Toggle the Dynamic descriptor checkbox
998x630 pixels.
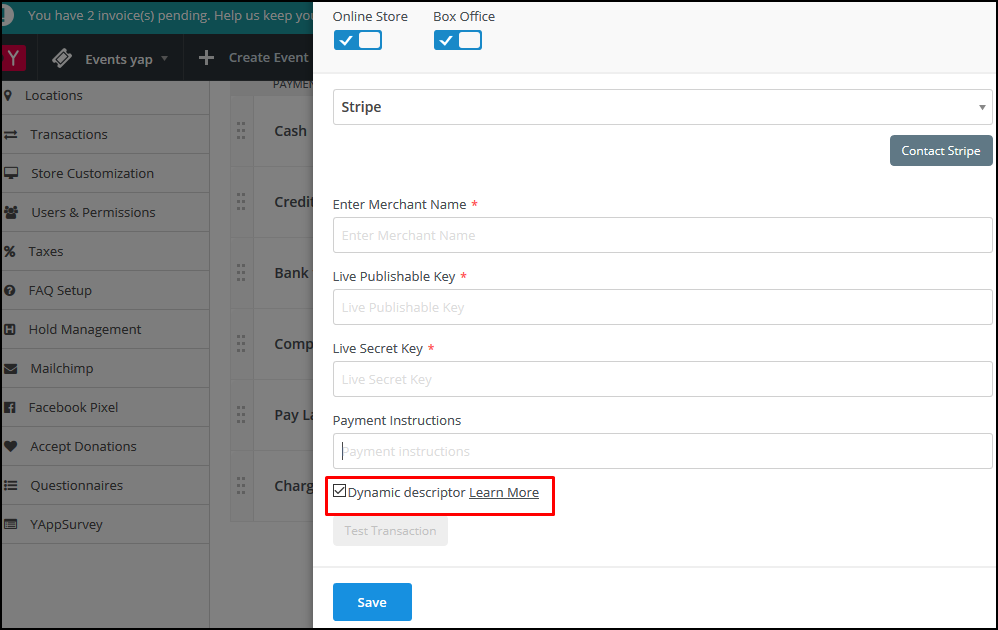341,491
